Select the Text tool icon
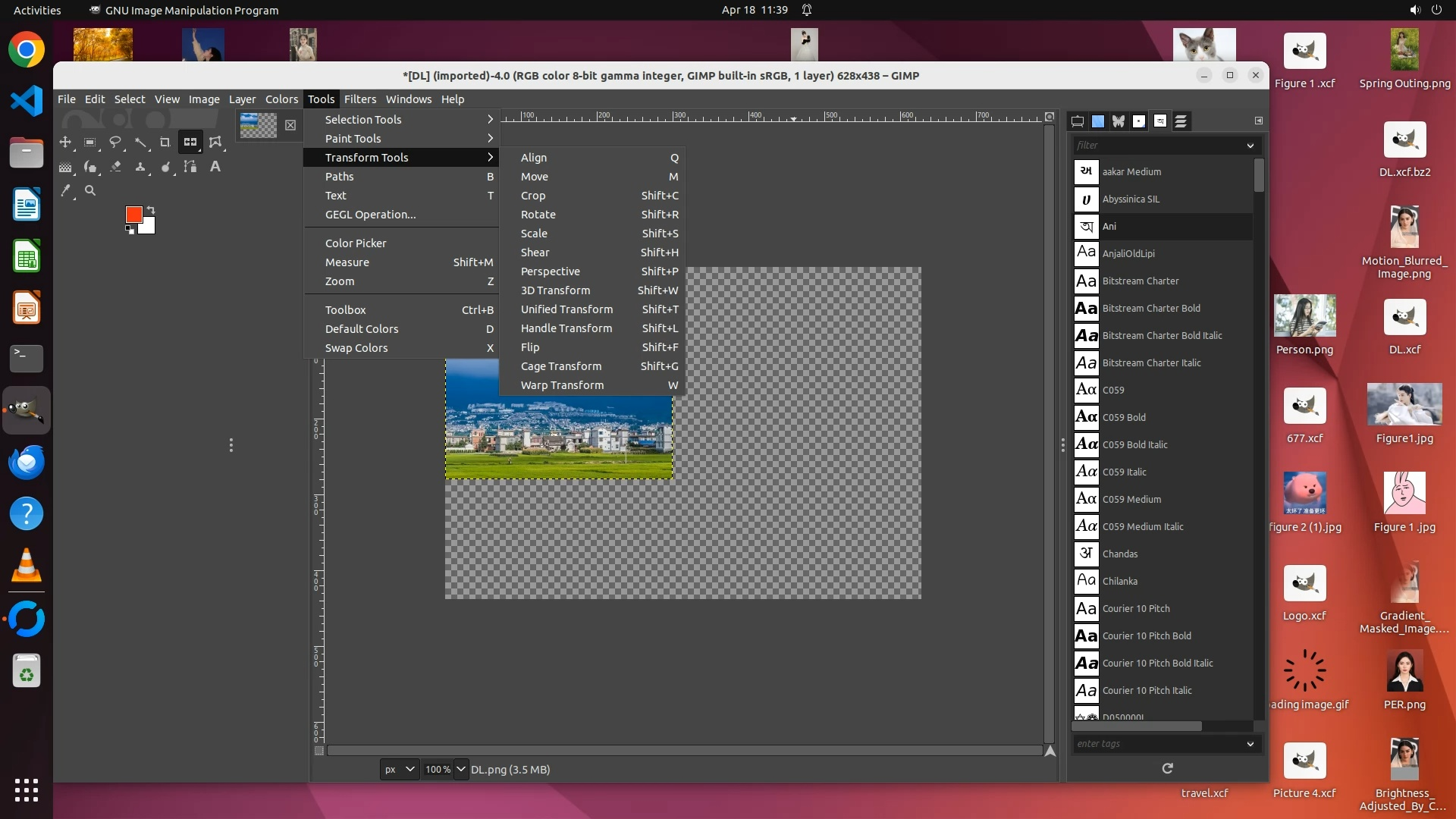The height and width of the screenshot is (819, 1456). (215, 167)
